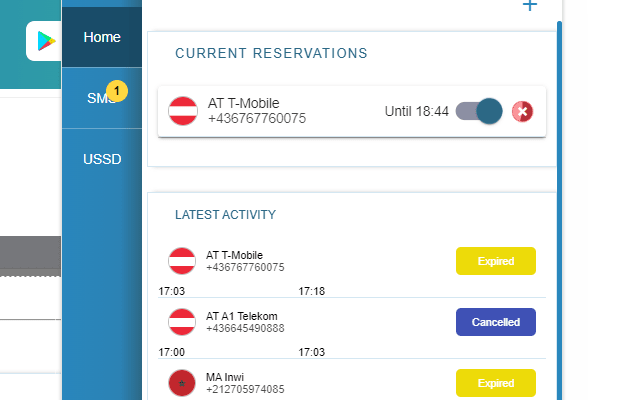This screenshot has height=400, width=640.
Task: Select the AT A1 Telekom activity entry
Action: 243,322
